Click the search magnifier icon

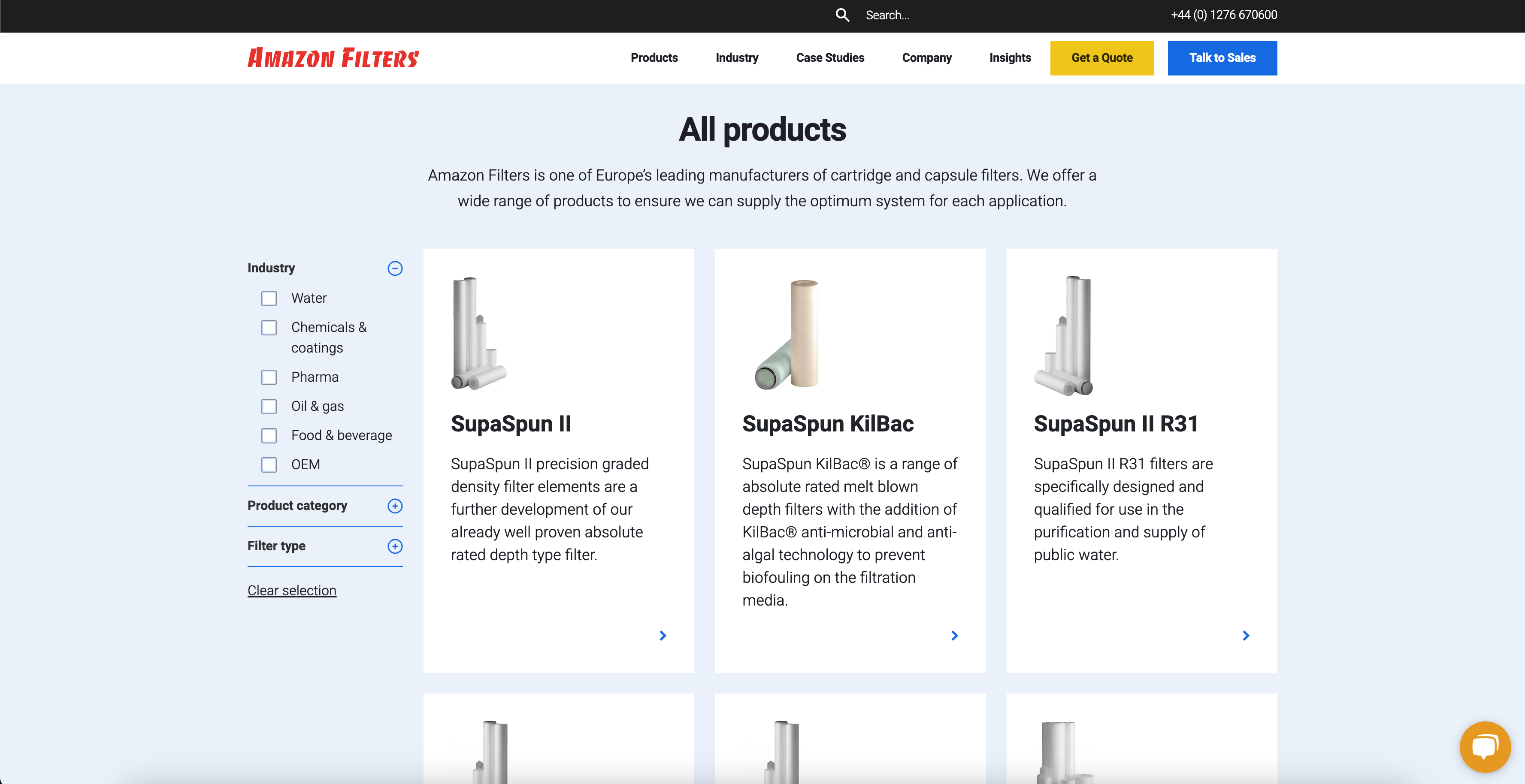point(842,15)
